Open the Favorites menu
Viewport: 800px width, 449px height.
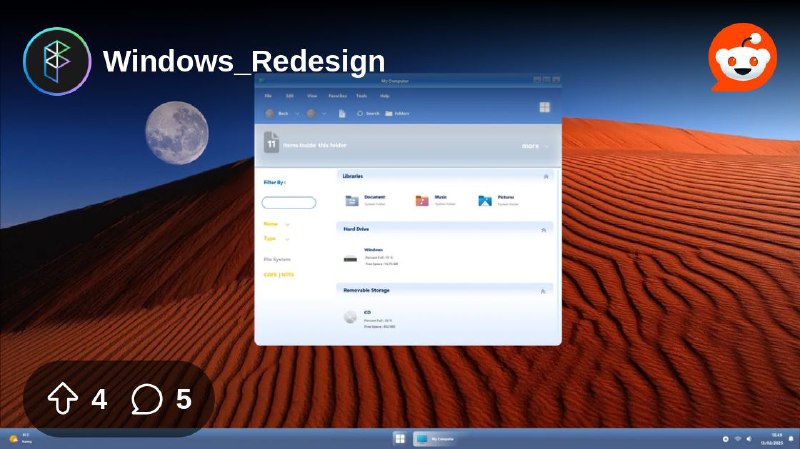coord(337,96)
